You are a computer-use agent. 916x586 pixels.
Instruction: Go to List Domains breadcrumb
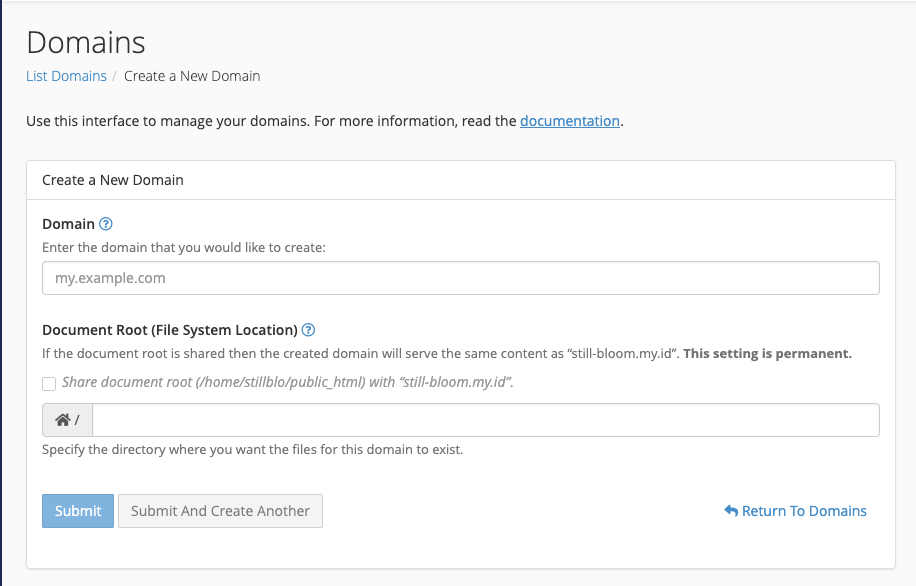click(x=66, y=76)
